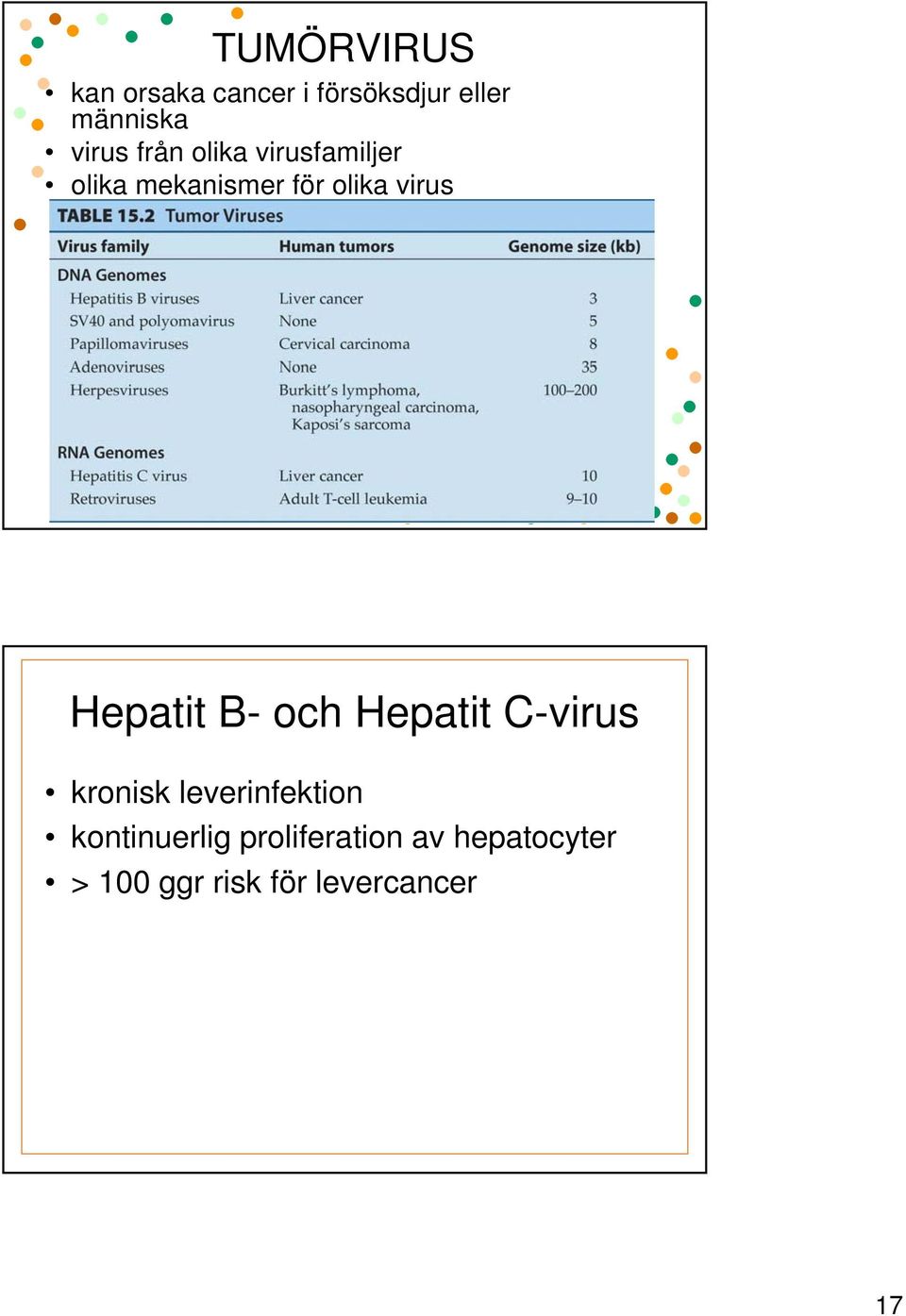Select the 'Adenoviruses' row
The height and width of the screenshot is (1316, 906).
pyautogui.click(x=333, y=367)
